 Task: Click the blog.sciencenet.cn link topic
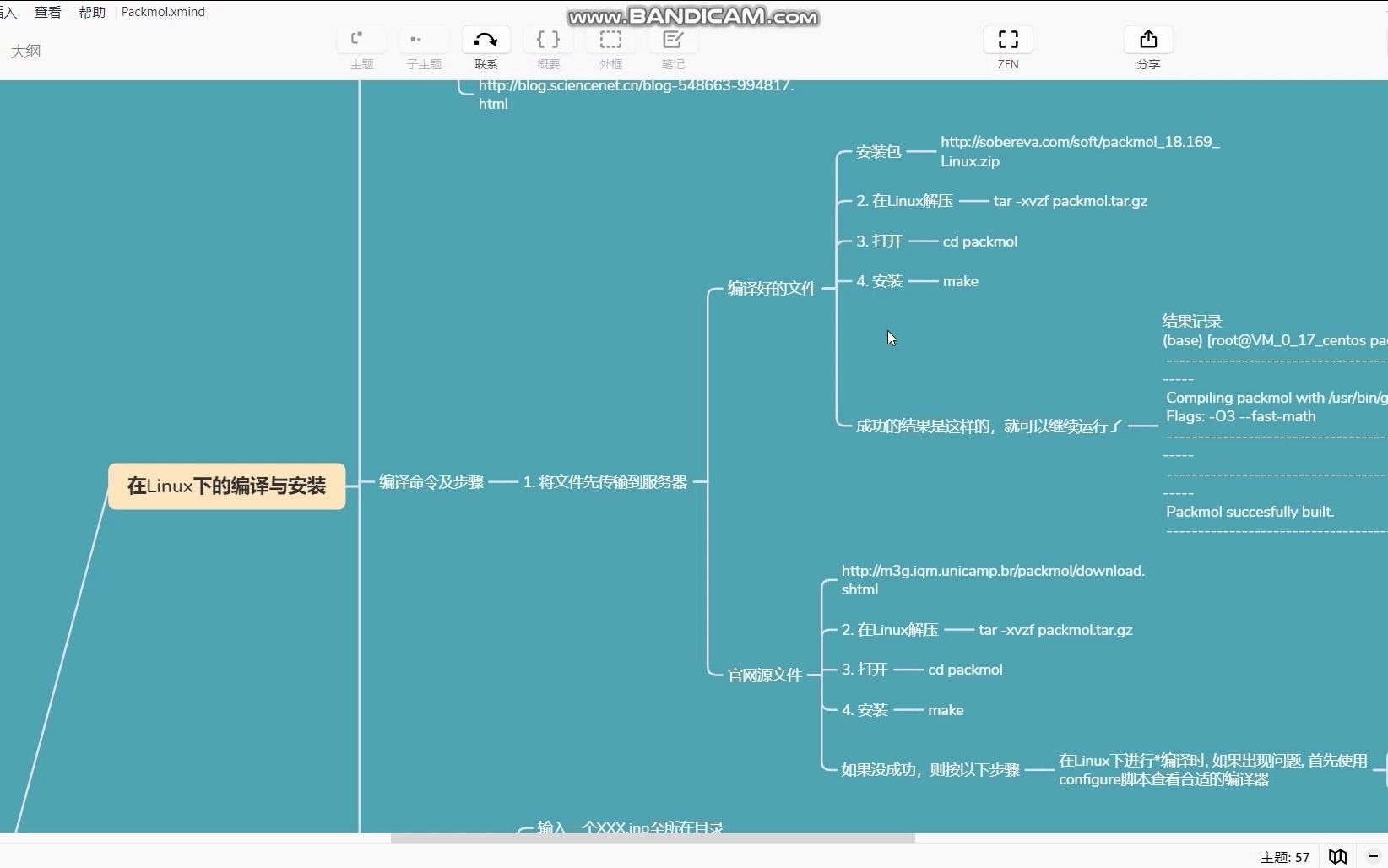point(636,94)
